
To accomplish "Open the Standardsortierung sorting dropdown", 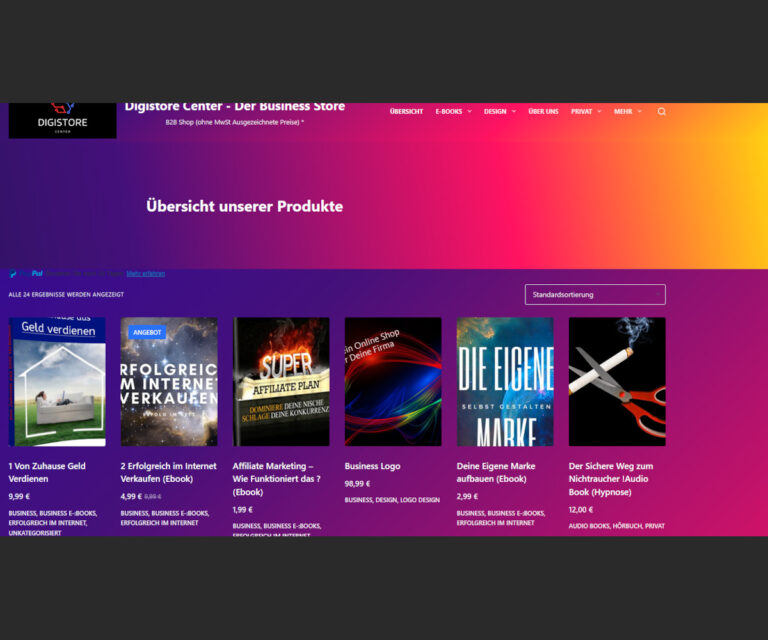I will [595, 295].
